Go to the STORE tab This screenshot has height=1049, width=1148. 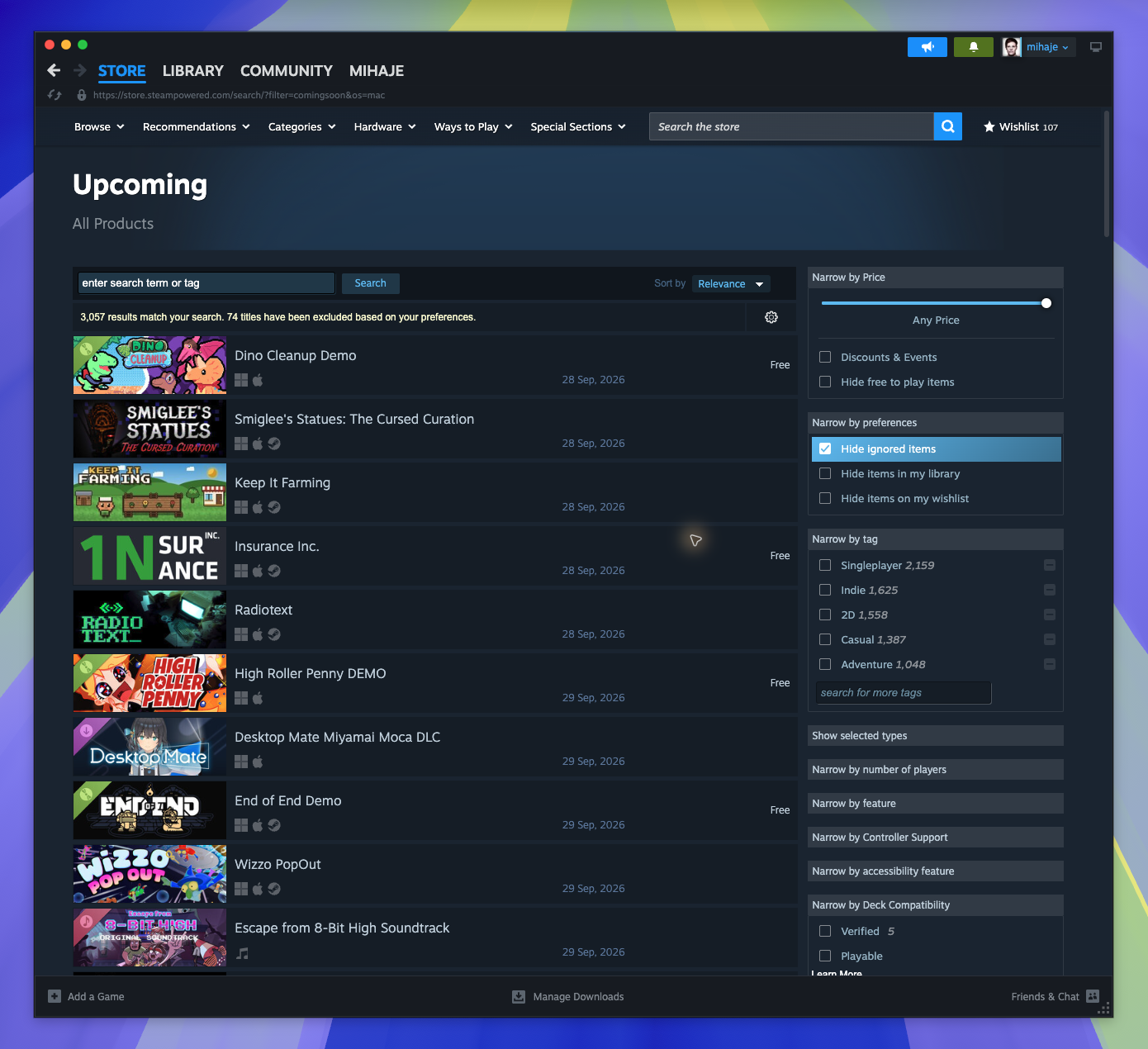[x=122, y=71]
